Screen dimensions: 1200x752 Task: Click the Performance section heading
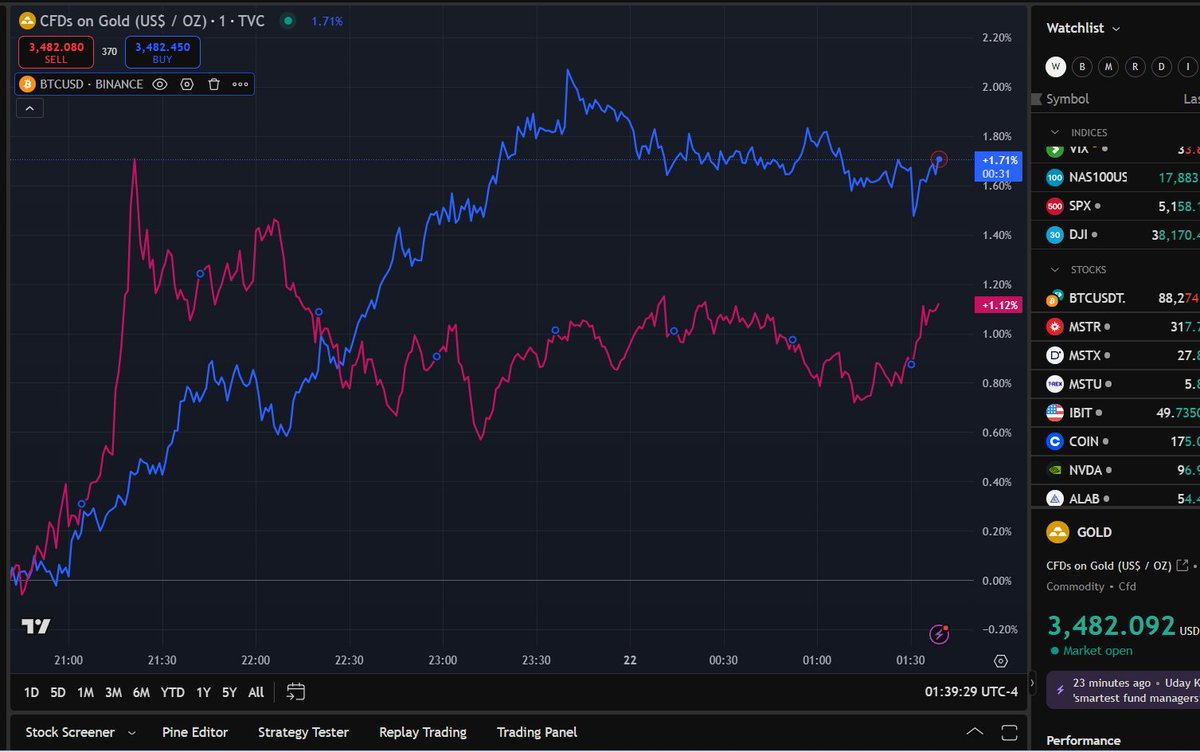point(1083,741)
